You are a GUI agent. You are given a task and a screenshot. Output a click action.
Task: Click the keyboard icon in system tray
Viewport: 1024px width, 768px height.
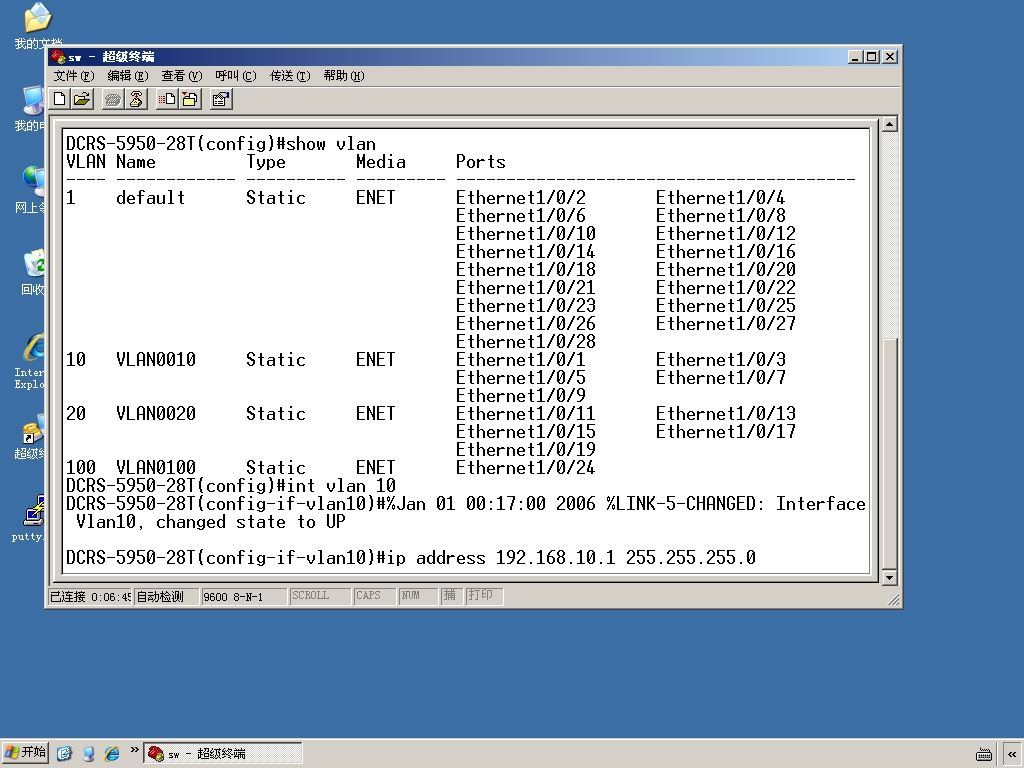[x=984, y=755]
